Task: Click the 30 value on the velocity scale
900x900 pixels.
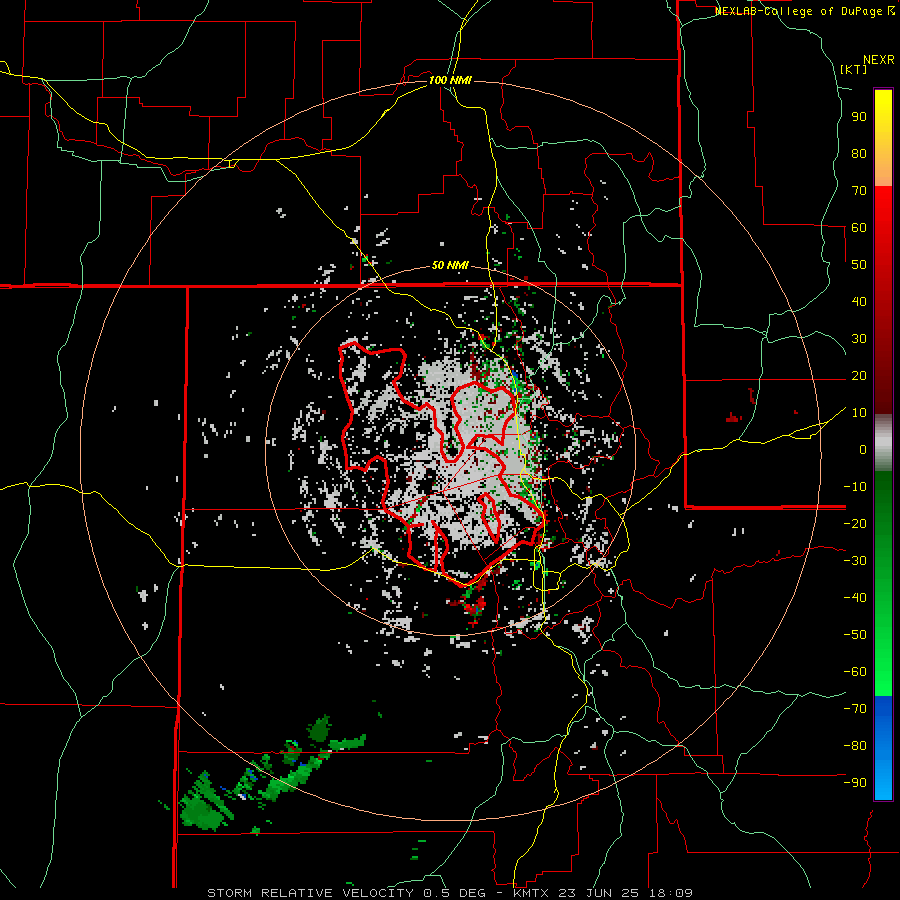Action: 859,339
